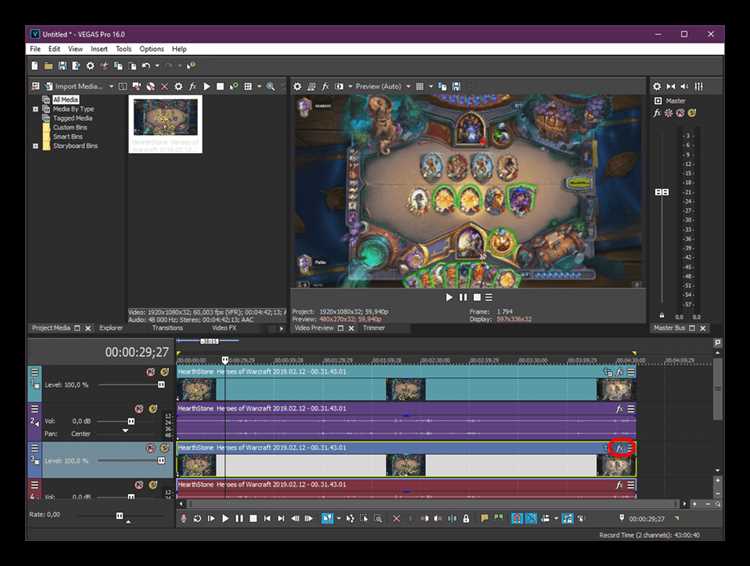Image resolution: width=750 pixels, height=566 pixels.
Task: Open Event FX on track 1 video event
Action: point(619,372)
